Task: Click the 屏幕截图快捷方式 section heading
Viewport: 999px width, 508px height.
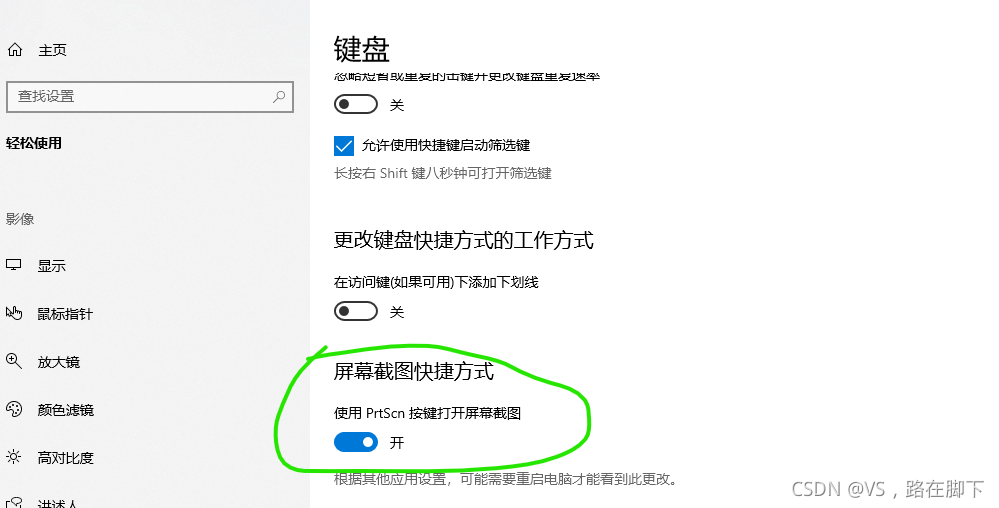Action: (x=413, y=371)
